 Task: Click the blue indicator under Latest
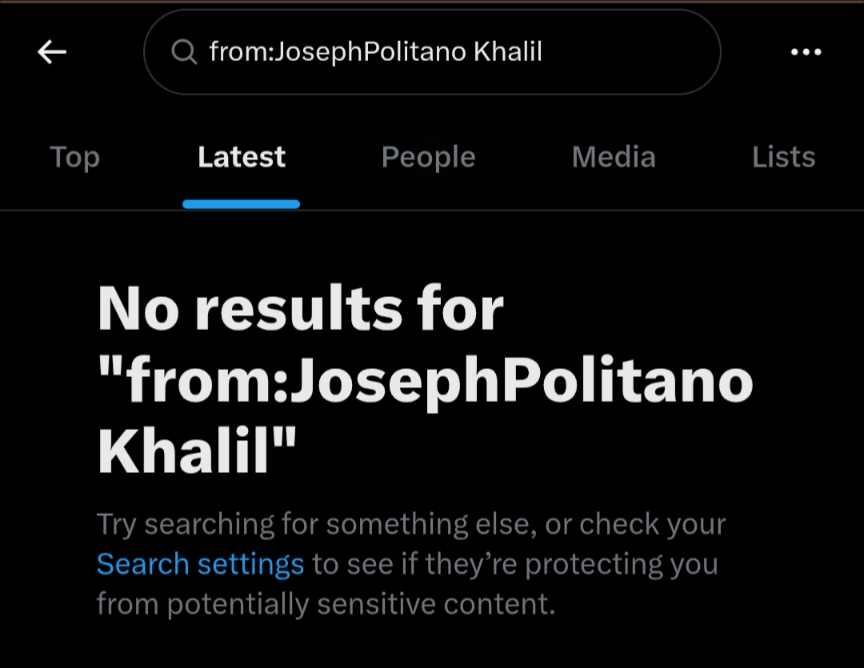pos(241,204)
